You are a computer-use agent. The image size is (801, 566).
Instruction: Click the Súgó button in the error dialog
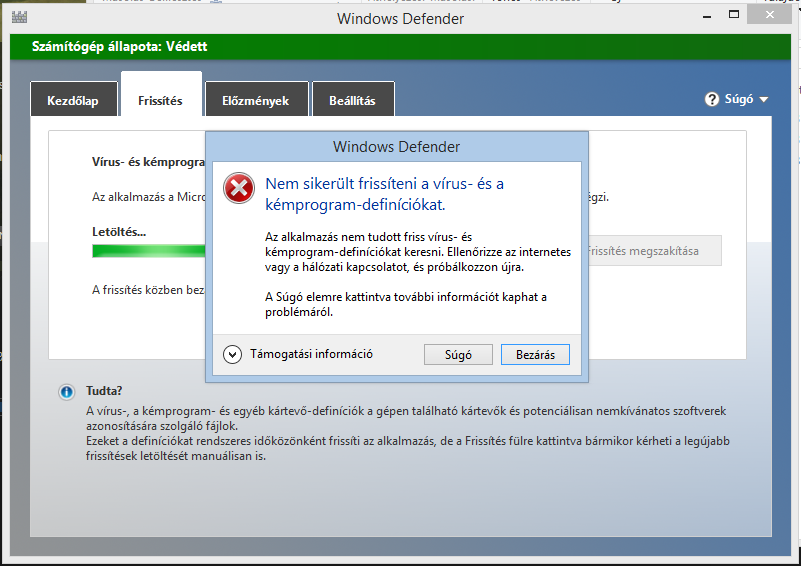click(458, 355)
